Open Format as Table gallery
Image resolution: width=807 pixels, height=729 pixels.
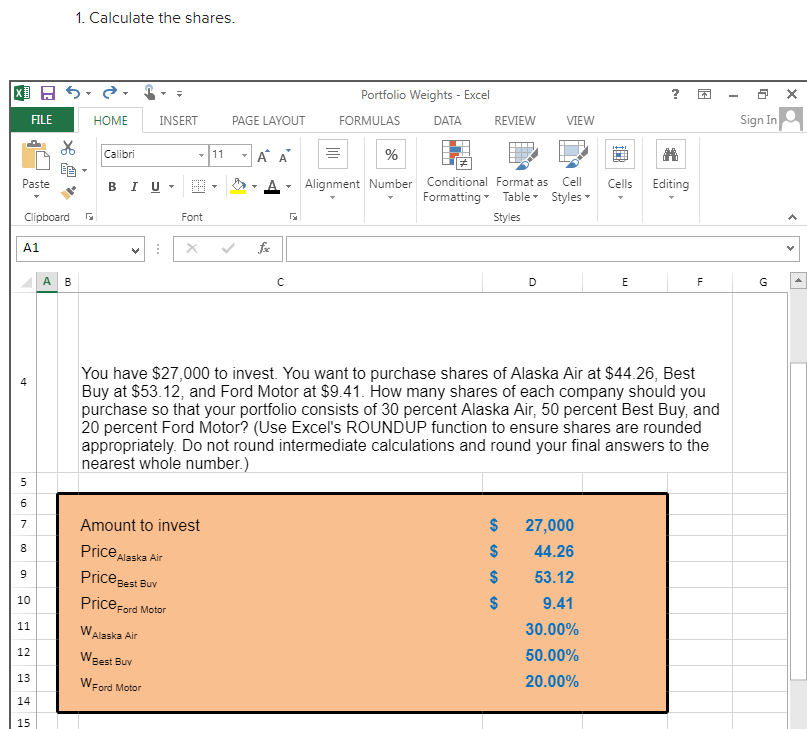pyautogui.click(x=522, y=171)
